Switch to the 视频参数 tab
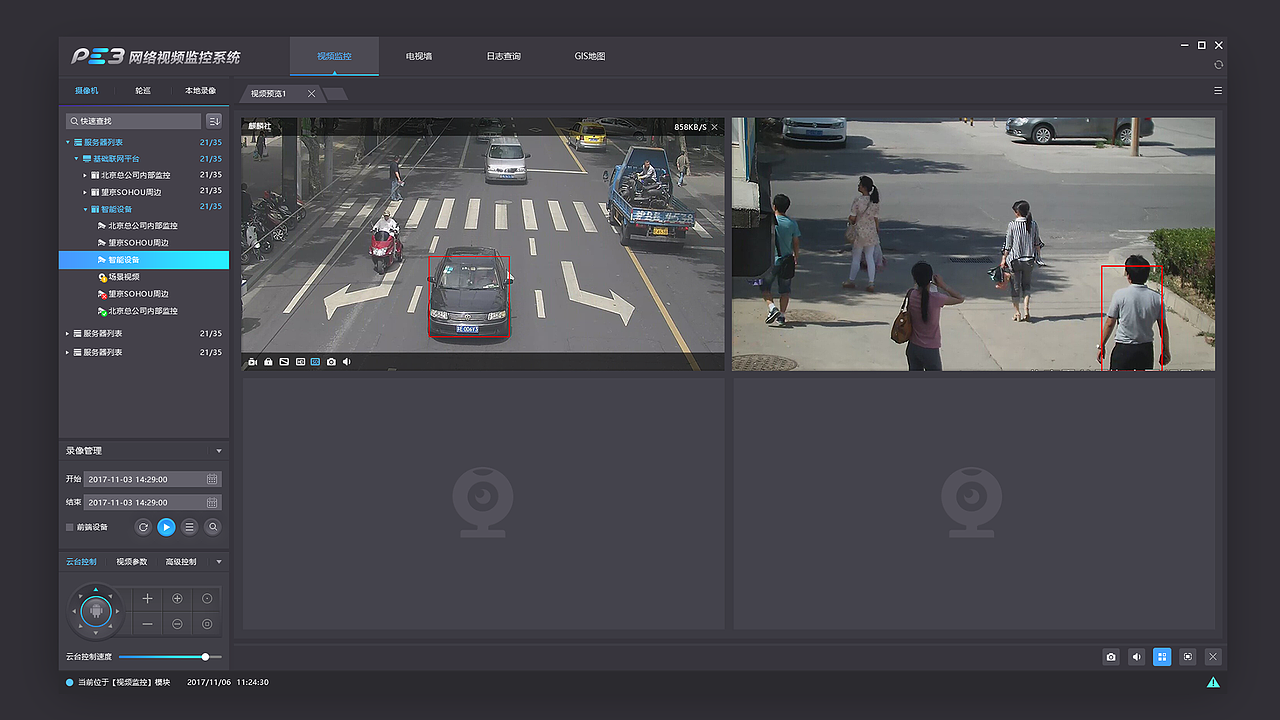This screenshot has height=720, width=1280. pyautogui.click(x=132, y=562)
